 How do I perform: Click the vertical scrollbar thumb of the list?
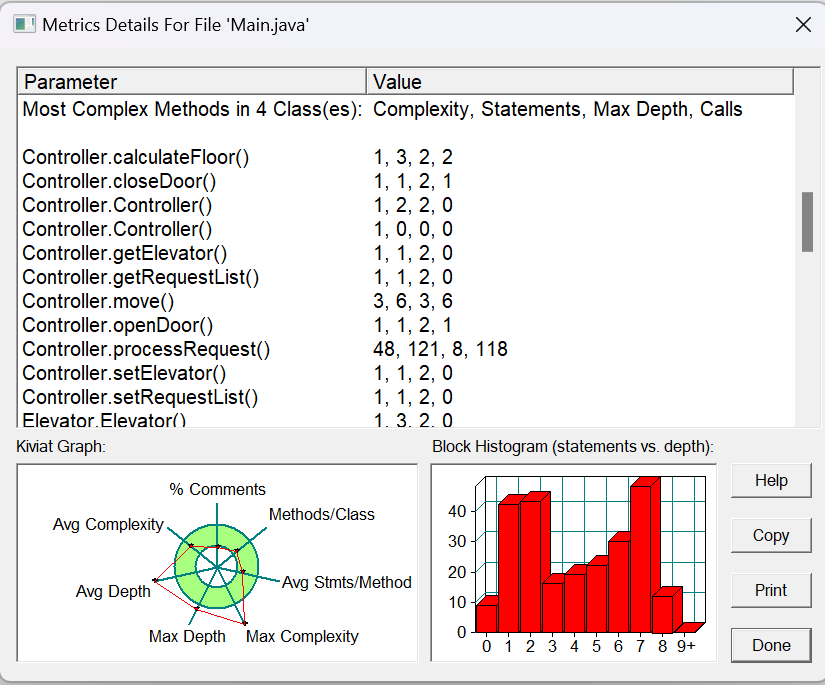click(x=807, y=222)
